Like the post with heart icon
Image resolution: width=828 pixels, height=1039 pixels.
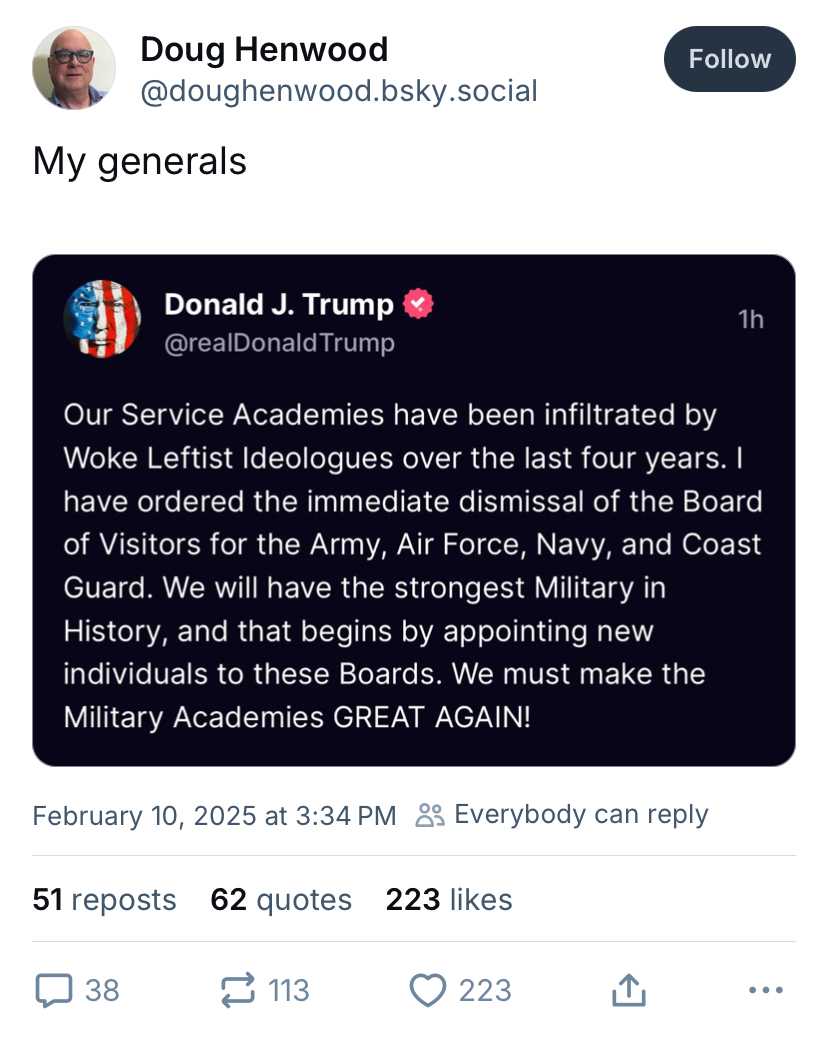(x=428, y=990)
